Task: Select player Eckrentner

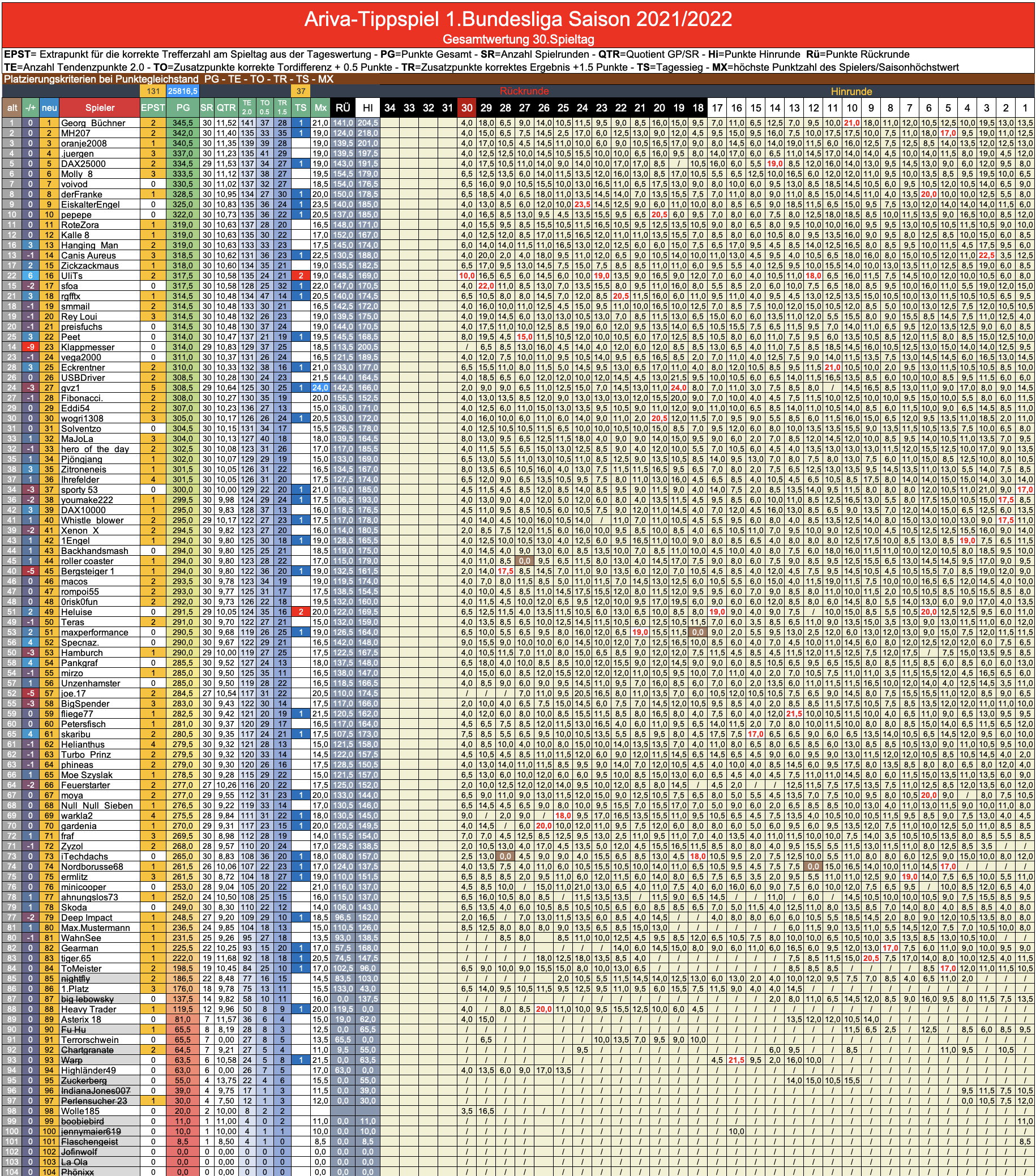Action: (83, 368)
